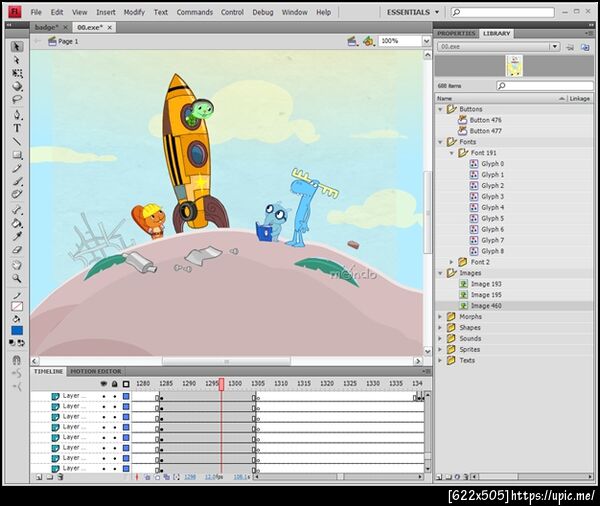Pick the Eyedropper tool
The width and height of the screenshot is (600, 506).
(16, 236)
